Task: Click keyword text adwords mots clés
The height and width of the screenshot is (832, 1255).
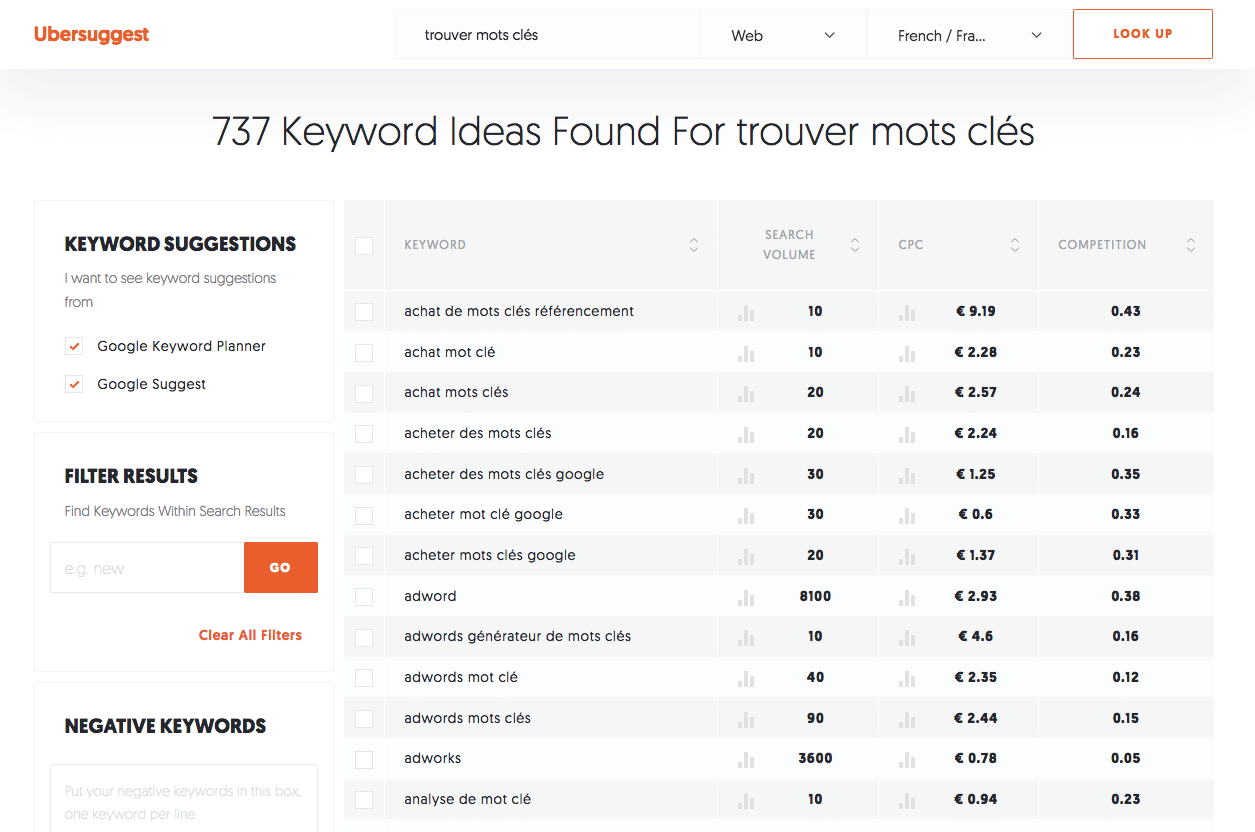Action: tap(467, 718)
